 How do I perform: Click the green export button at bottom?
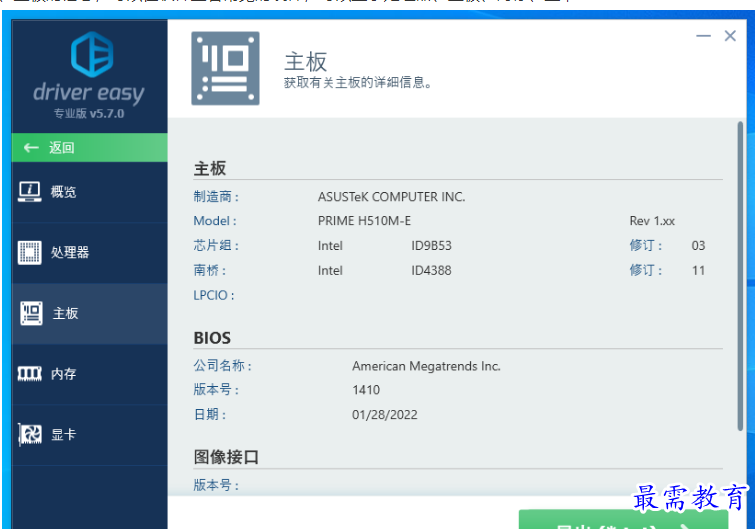coord(623,519)
